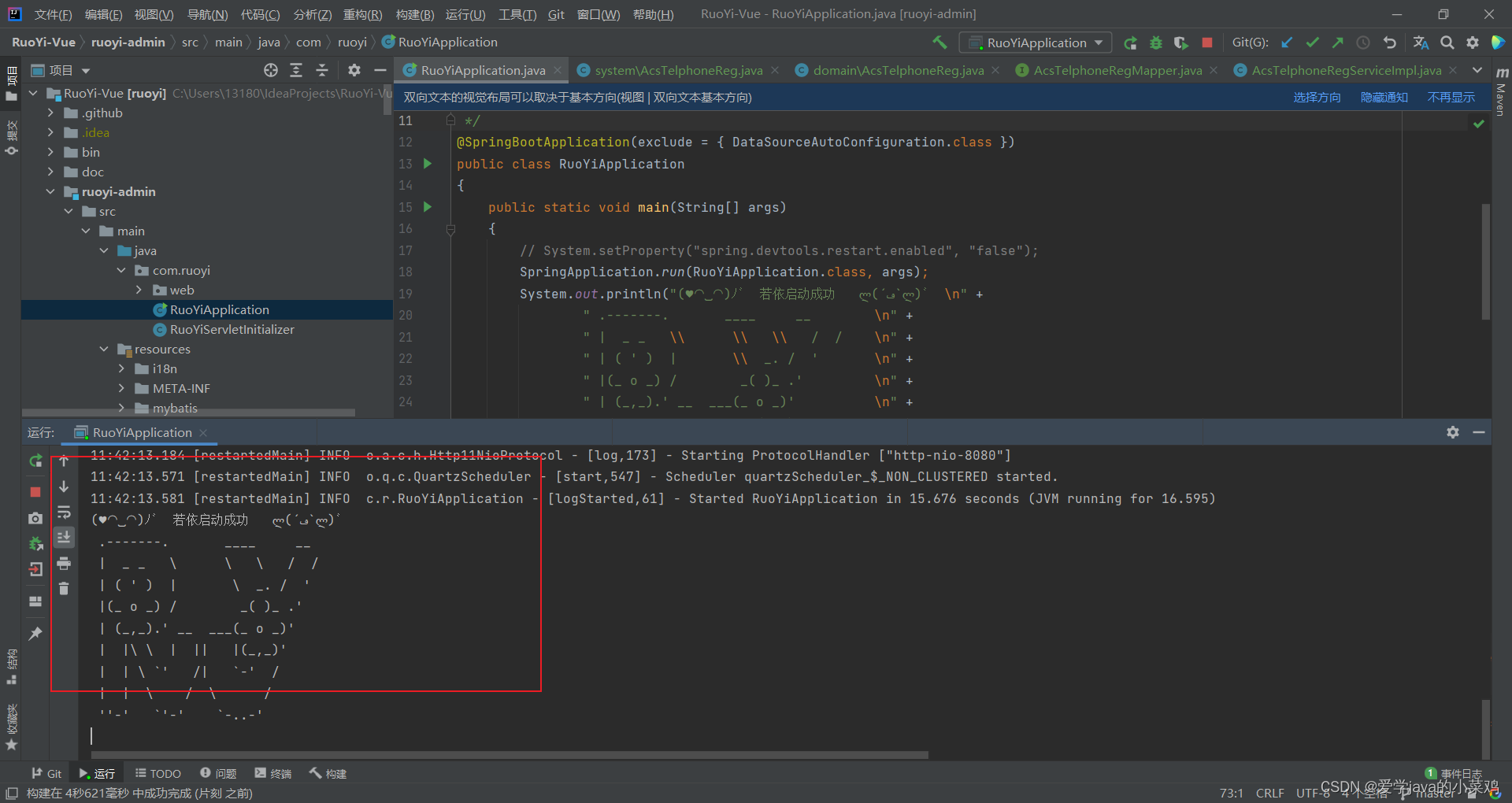Click the Build project hammer icon

(939, 42)
